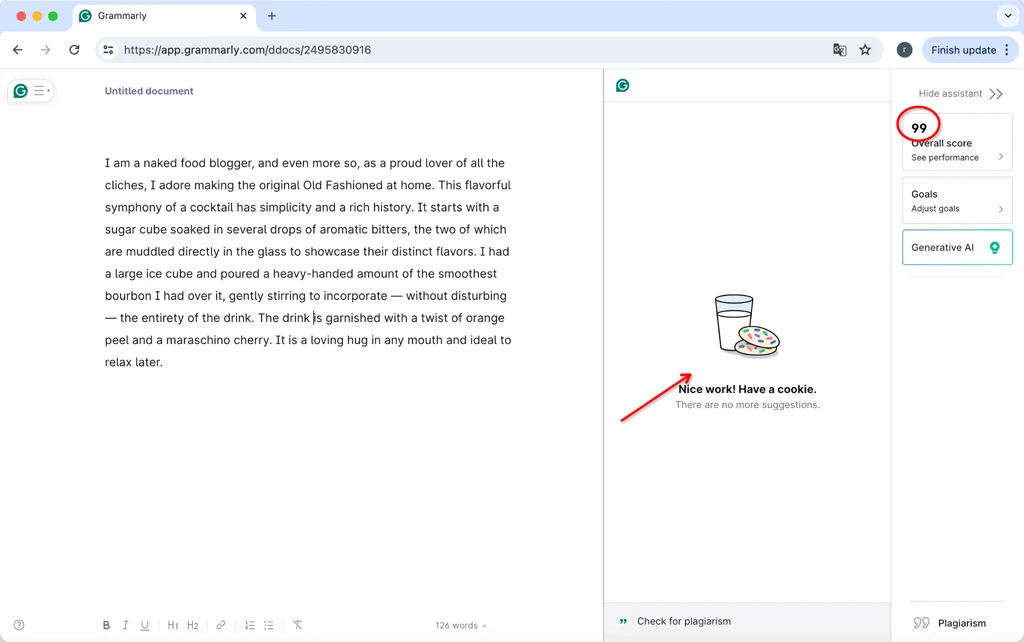Image resolution: width=1024 pixels, height=642 pixels.
Task: Open the site information icon in the address bar
Action: (x=108, y=50)
